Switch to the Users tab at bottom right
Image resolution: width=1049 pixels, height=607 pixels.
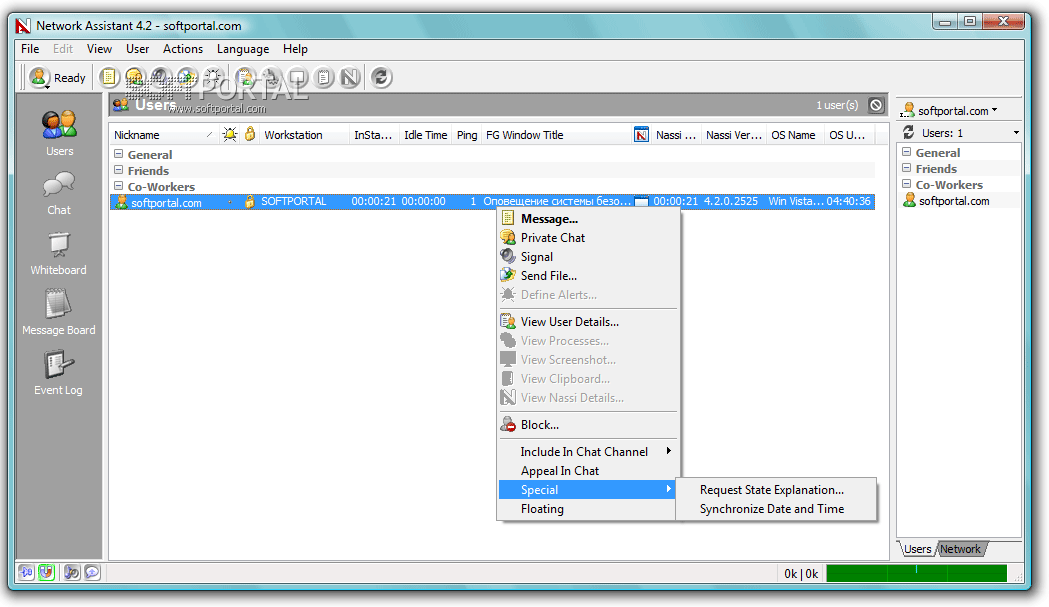coord(917,549)
